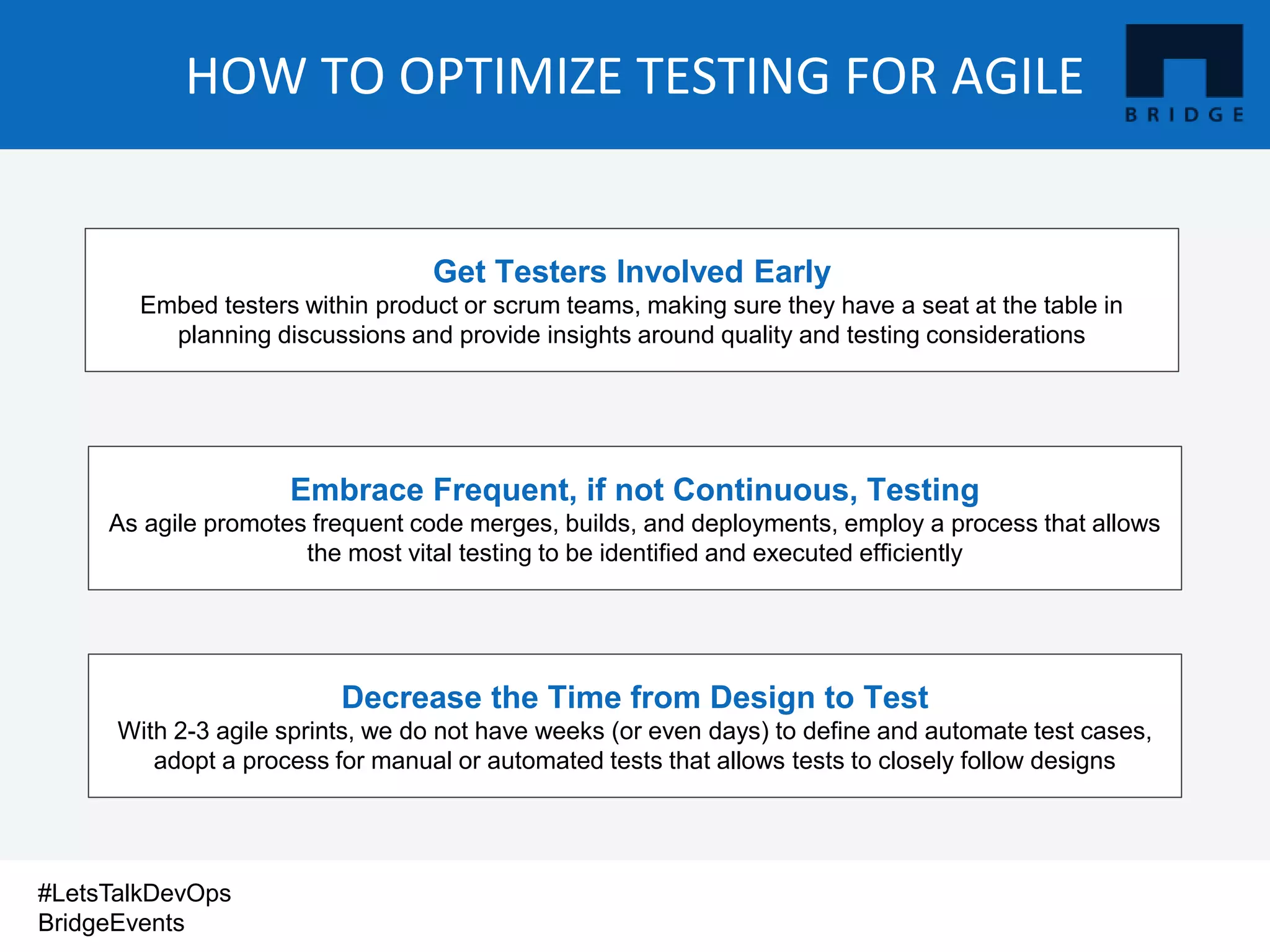The height and width of the screenshot is (952, 1270).
Task: Click the line starting 'Embed testers within product'
Action: 631,306
